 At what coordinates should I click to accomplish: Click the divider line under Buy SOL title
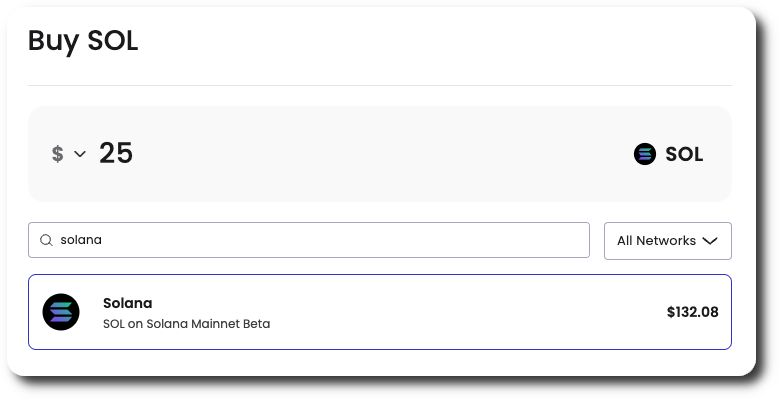click(380, 85)
